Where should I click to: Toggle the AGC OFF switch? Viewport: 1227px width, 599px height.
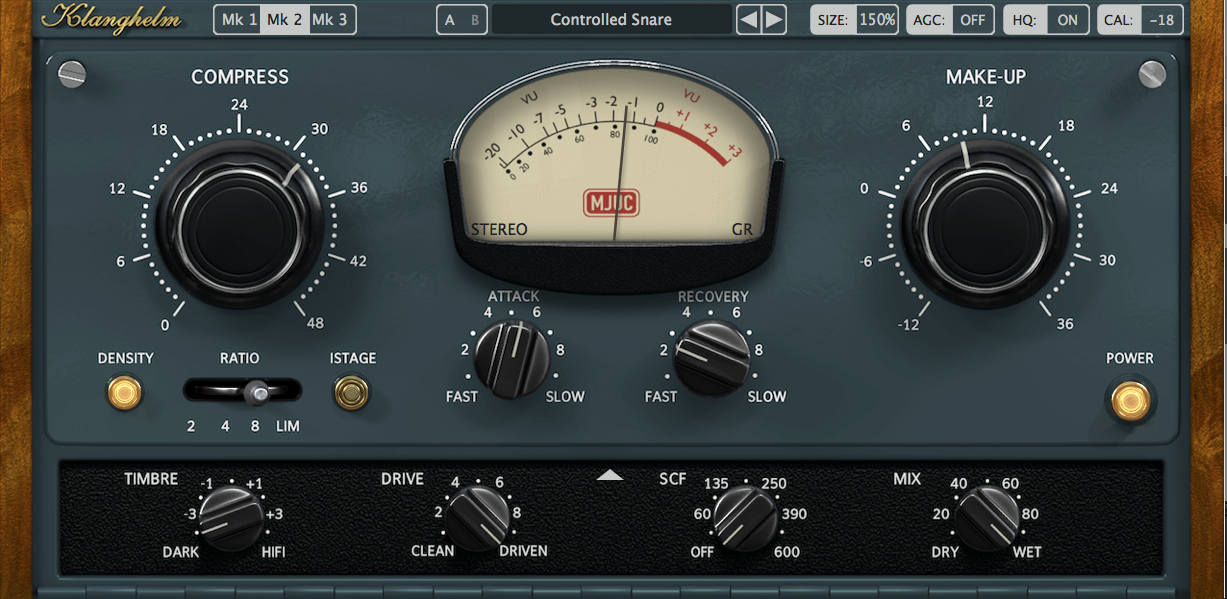click(950, 20)
